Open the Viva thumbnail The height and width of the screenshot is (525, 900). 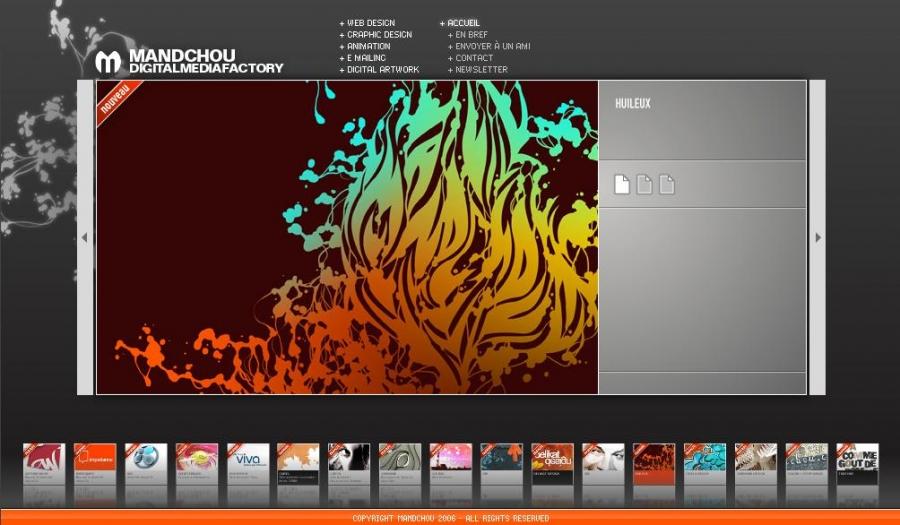pyautogui.click(x=248, y=464)
